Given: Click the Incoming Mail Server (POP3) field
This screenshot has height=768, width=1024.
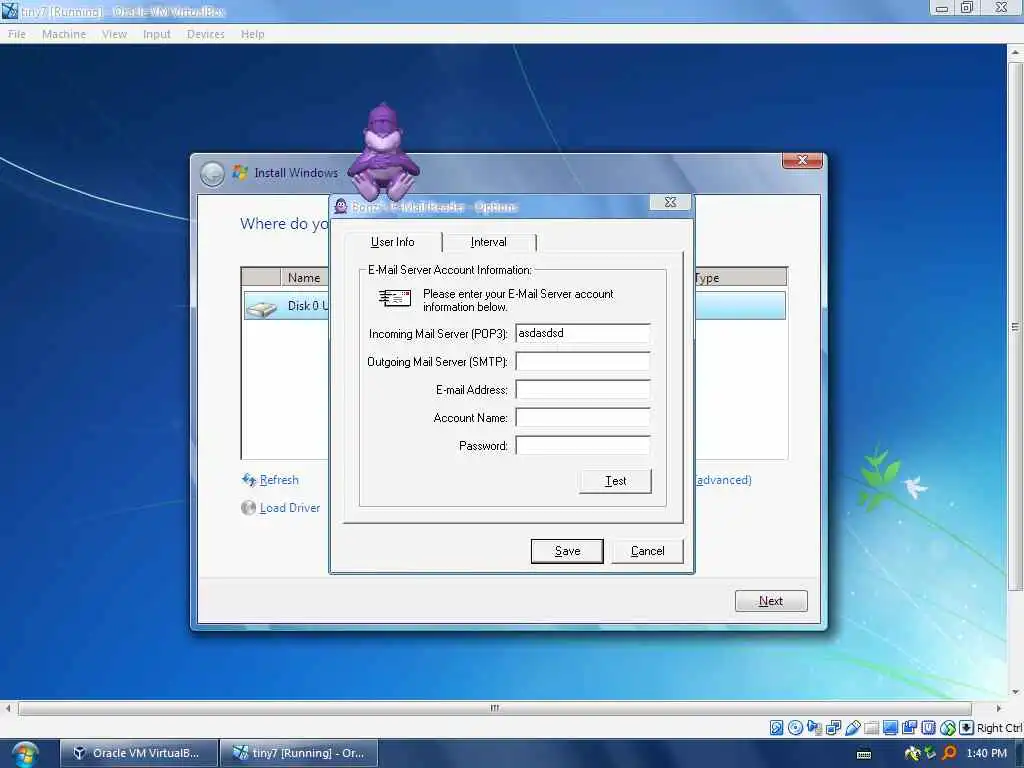Looking at the screenshot, I should tap(583, 333).
